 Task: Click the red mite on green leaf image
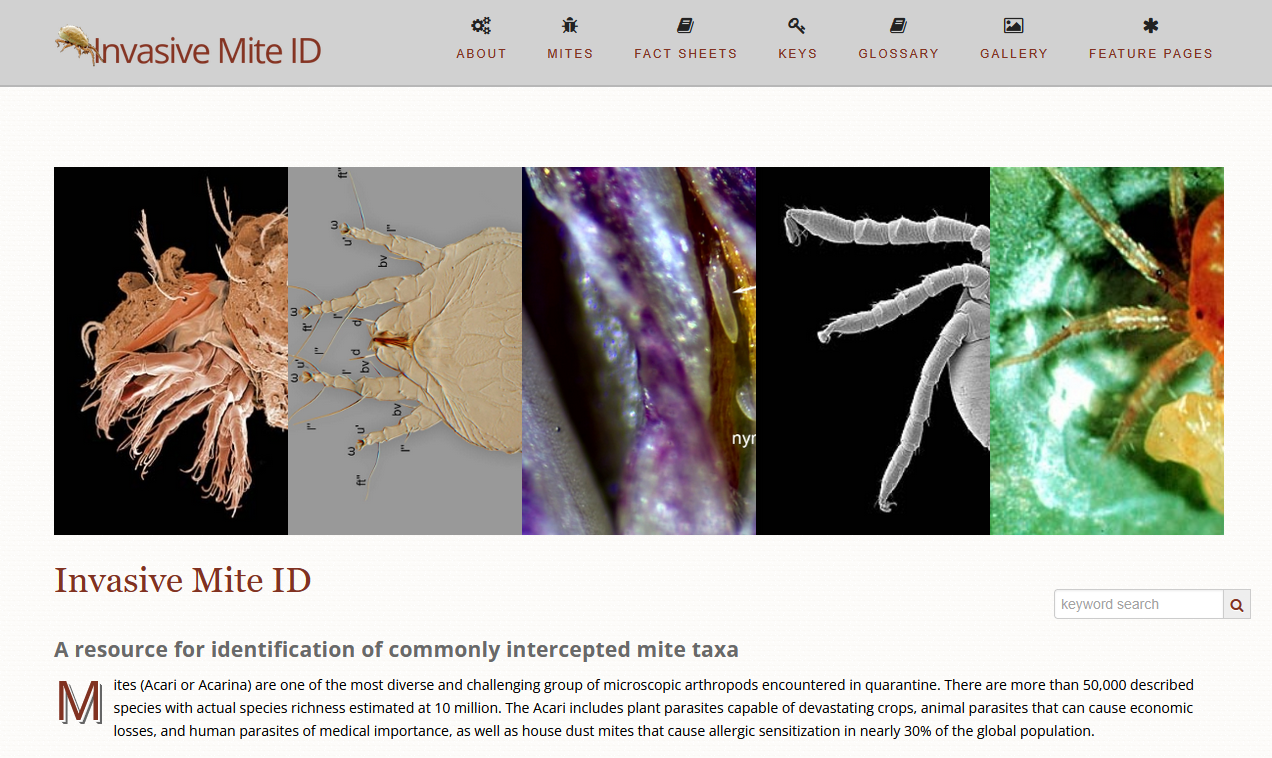tap(1106, 349)
